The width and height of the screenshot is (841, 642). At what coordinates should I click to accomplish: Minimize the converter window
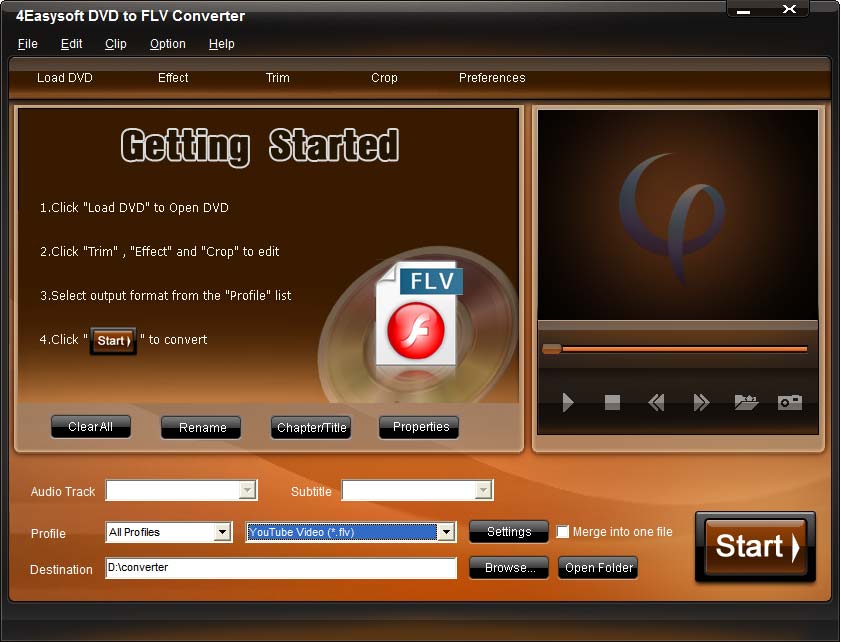pyautogui.click(x=743, y=11)
